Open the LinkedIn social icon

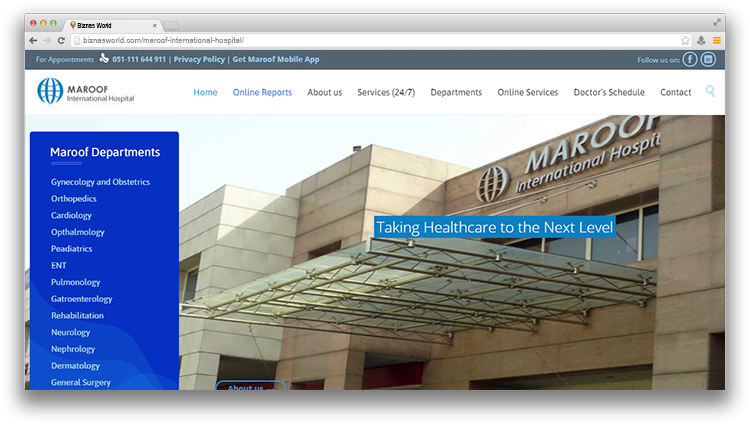click(708, 60)
